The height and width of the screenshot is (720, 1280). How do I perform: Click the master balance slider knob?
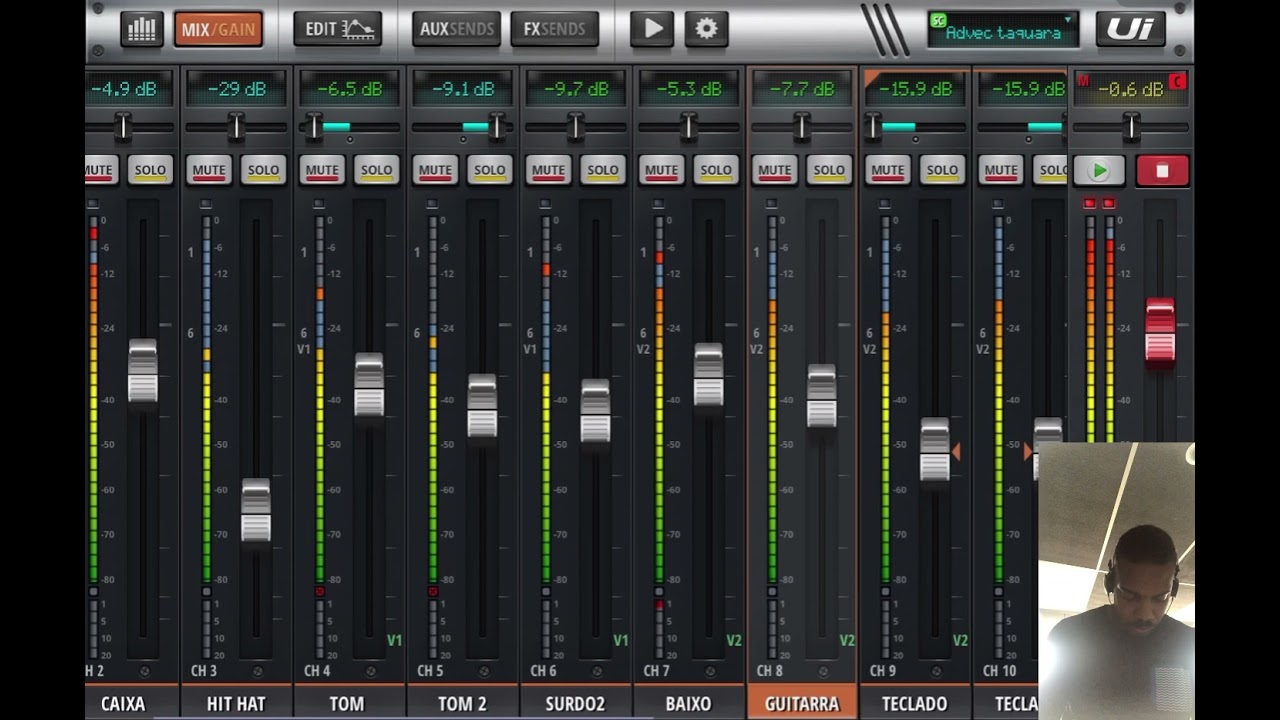(1131, 126)
